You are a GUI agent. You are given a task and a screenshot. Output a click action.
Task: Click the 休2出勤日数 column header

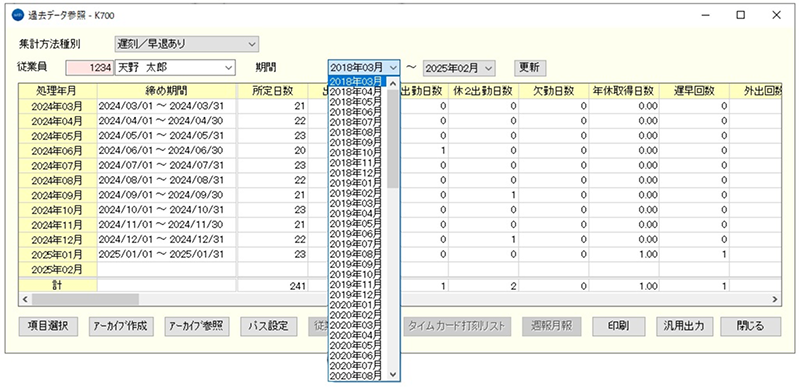tap(483, 91)
